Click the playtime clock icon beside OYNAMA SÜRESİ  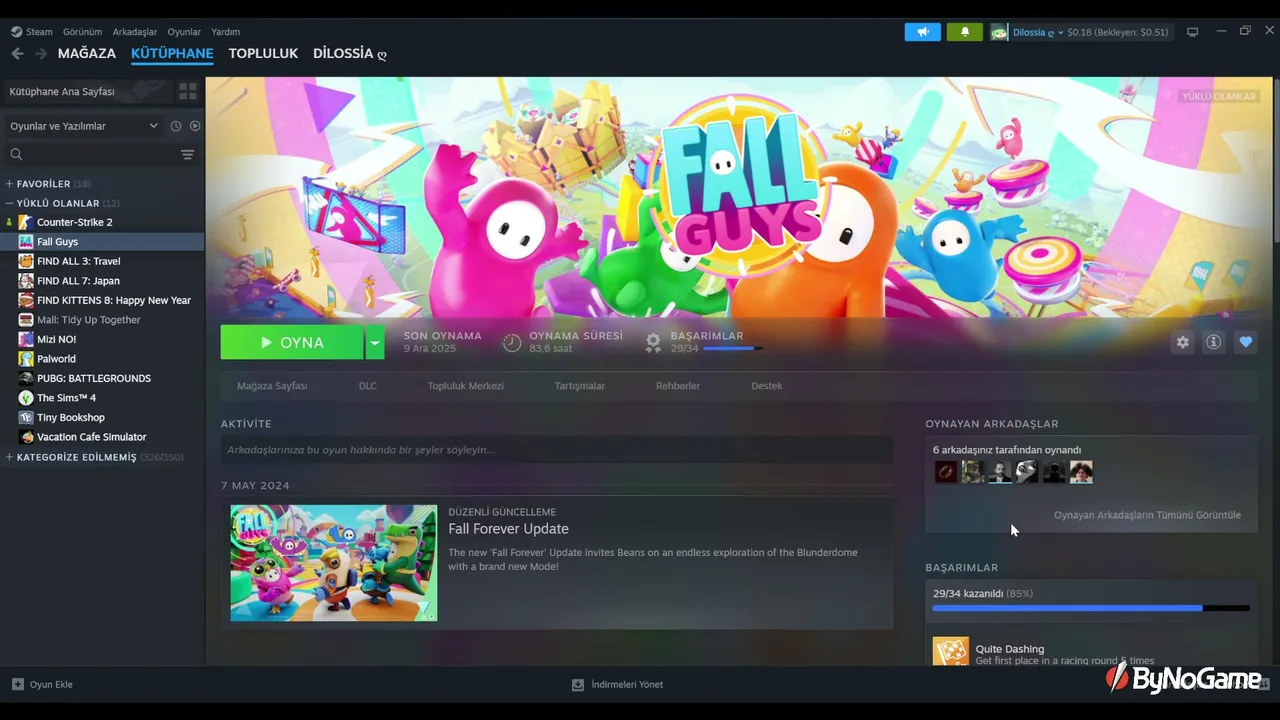click(x=512, y=342)
